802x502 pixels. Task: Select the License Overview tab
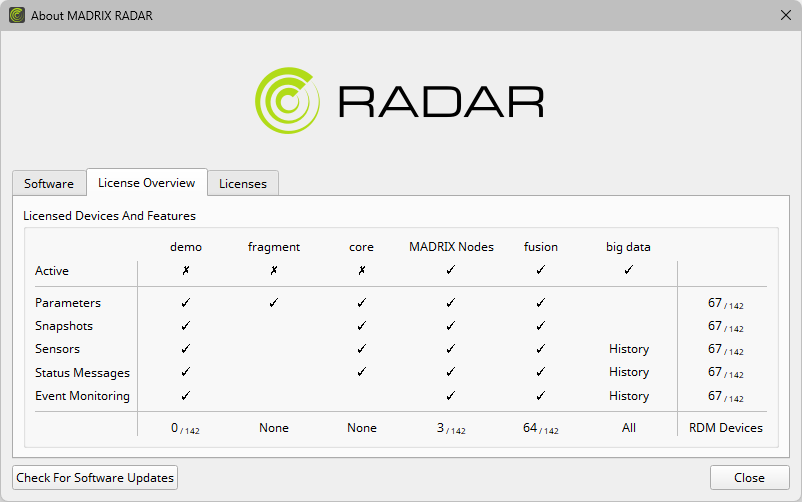click(147, 182)
